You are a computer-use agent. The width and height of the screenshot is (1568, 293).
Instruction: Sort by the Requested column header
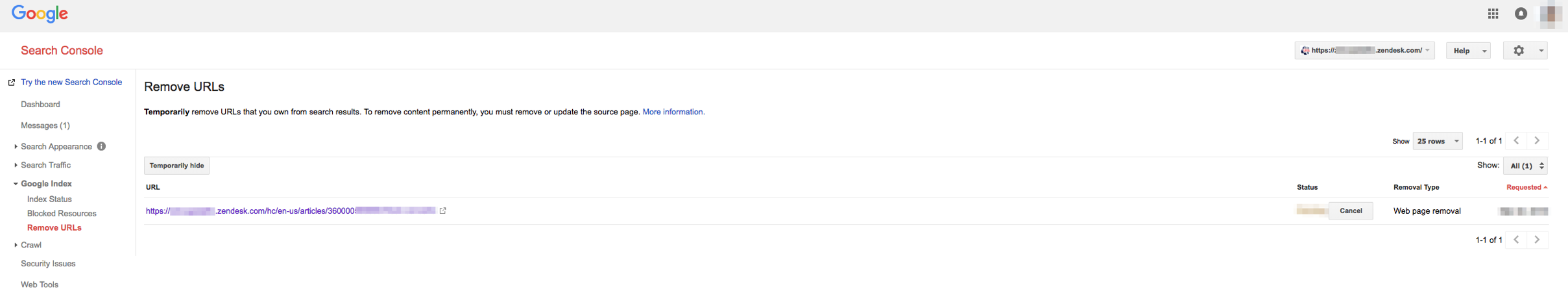(1526, 187)
